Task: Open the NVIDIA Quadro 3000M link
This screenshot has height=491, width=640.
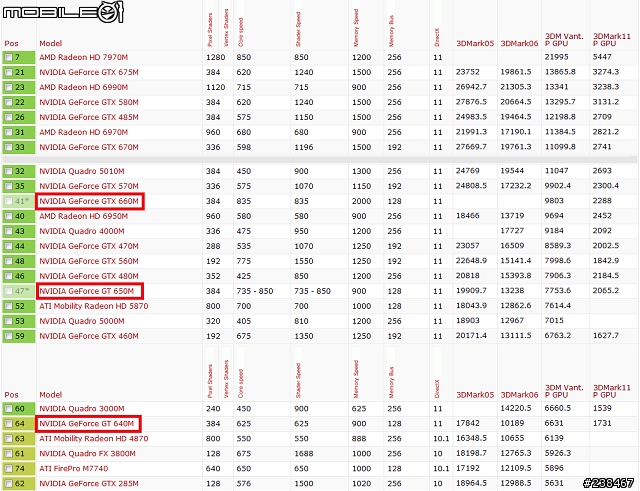Action: point(82,409)
